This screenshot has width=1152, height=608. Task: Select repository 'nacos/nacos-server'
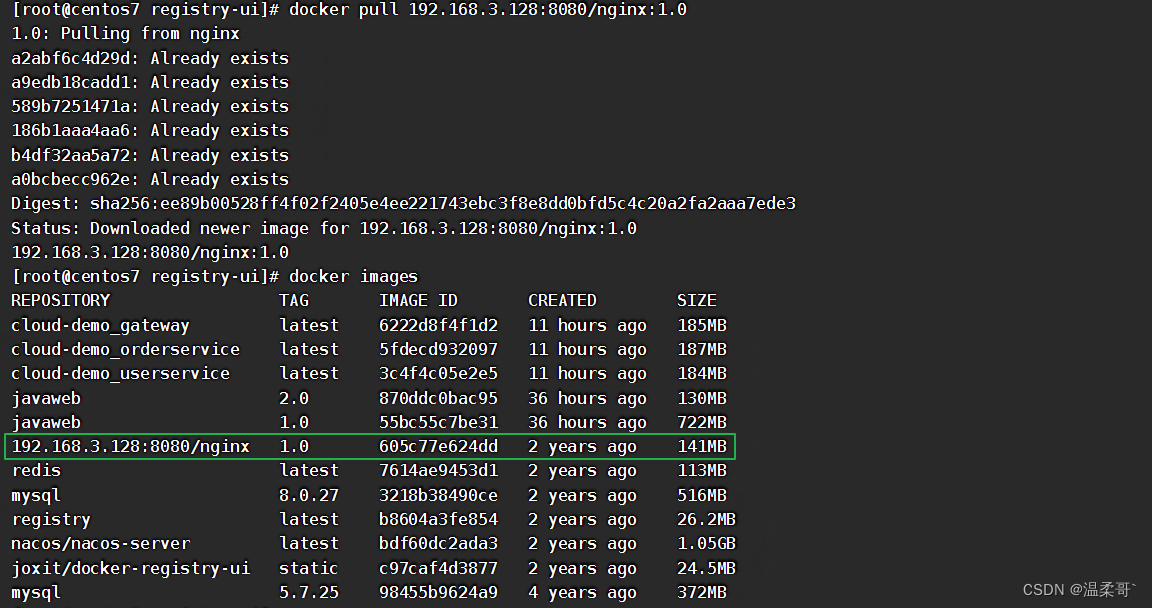tap(101, 544)
